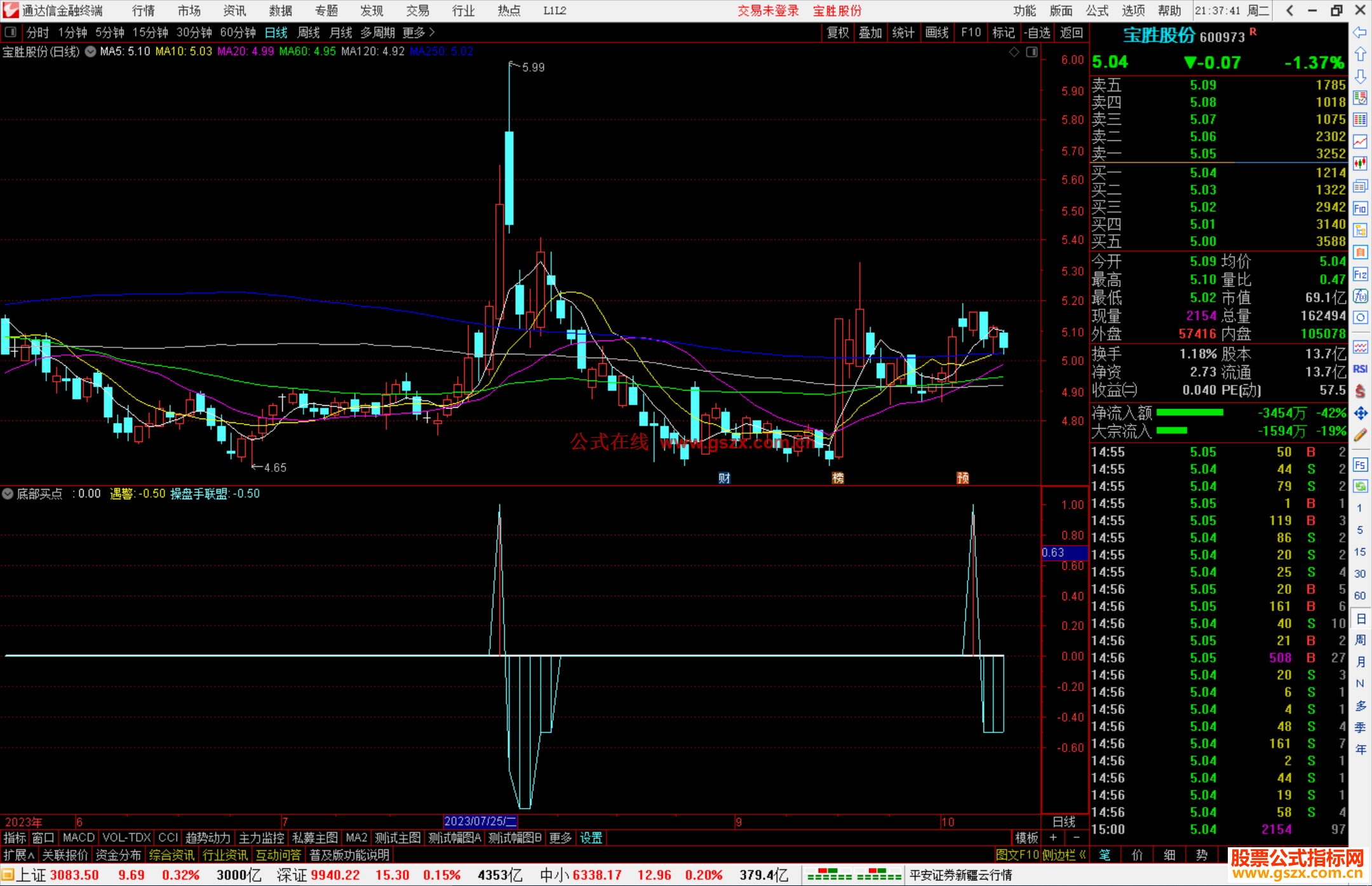
Task: Expand the 底部买点 indicator dropdown arrow
Action: (x=8, y=493)
